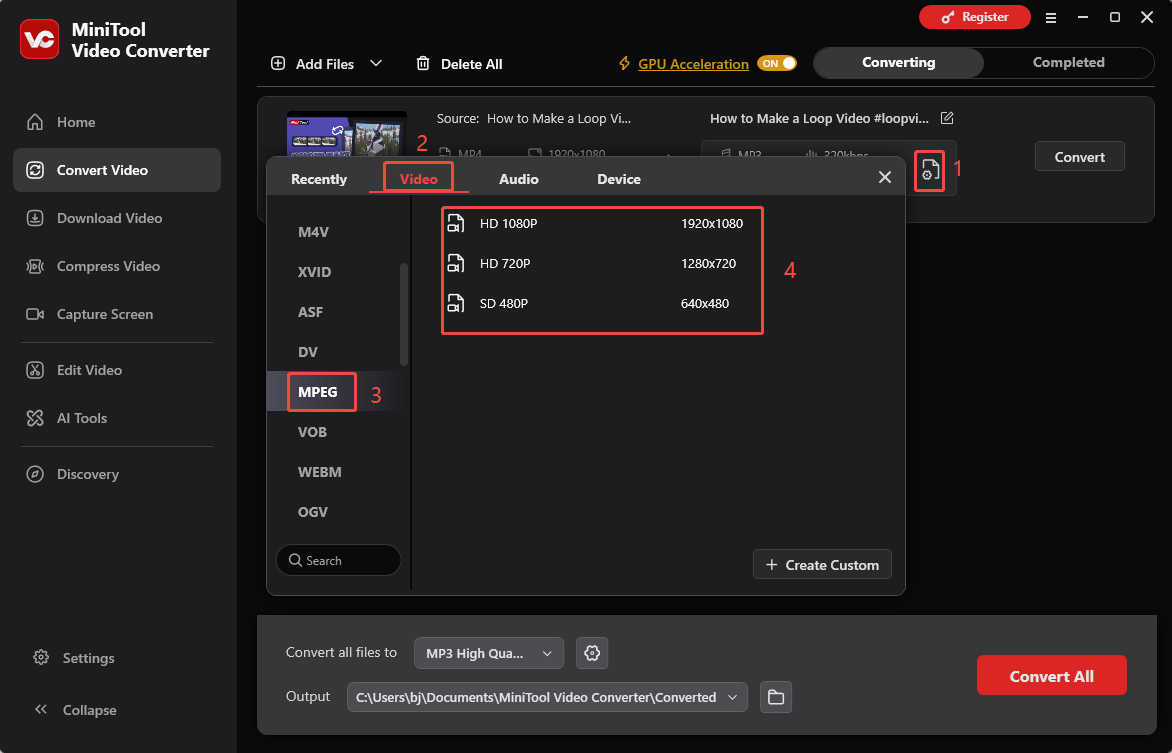This screenshot has width=1172, height=753.
Task: Edit output file name pencil icon
Action: tap(947, 117)
